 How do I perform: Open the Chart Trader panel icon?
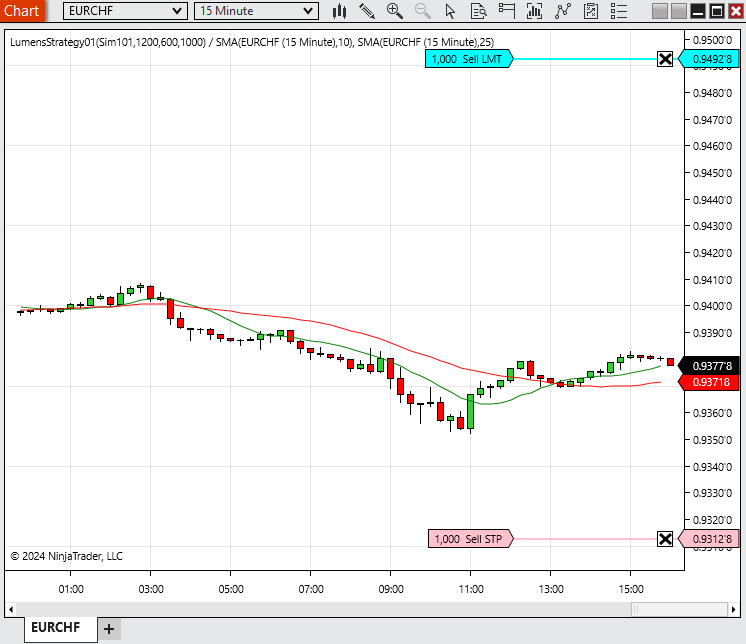(x=507, y=11)
